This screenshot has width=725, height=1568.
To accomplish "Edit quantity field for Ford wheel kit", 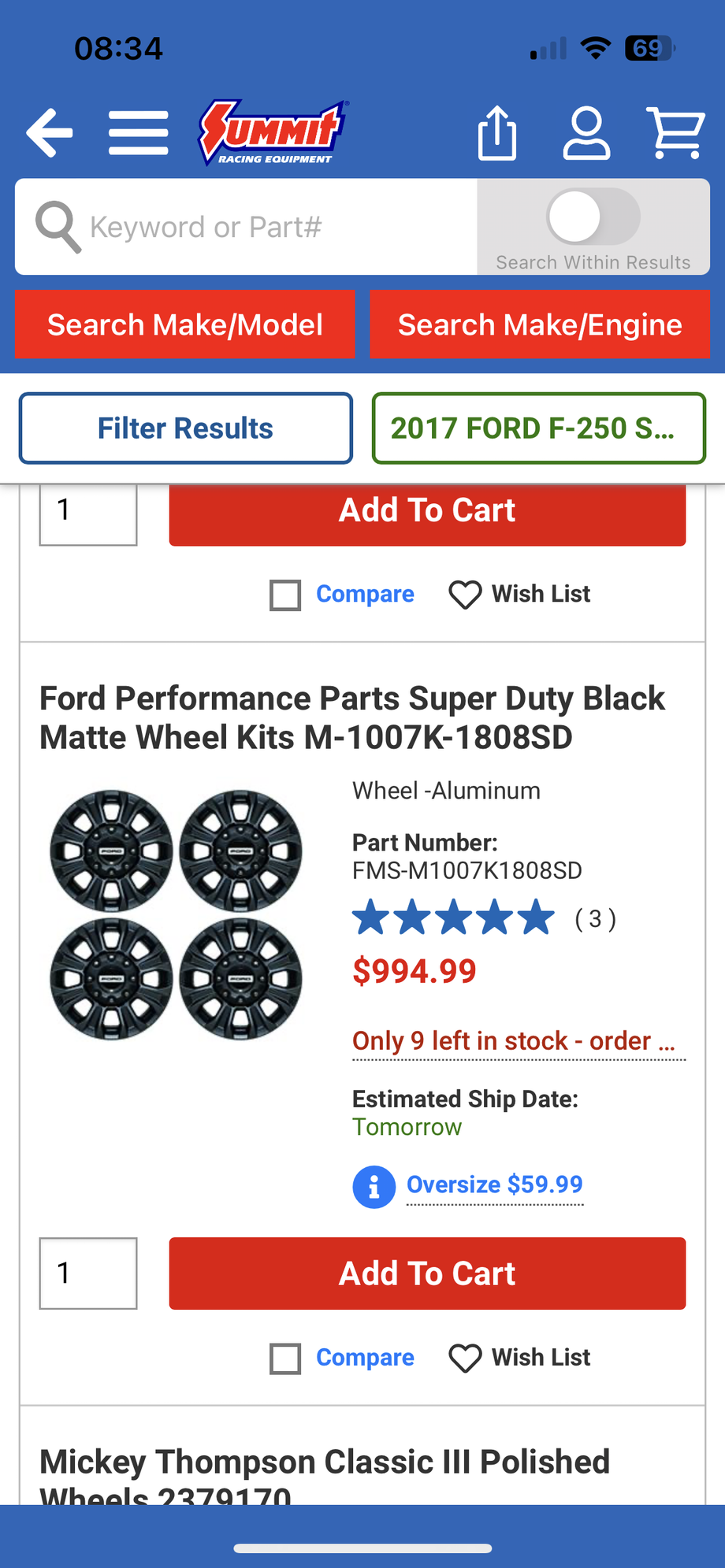I will [x=87, y=1273].
